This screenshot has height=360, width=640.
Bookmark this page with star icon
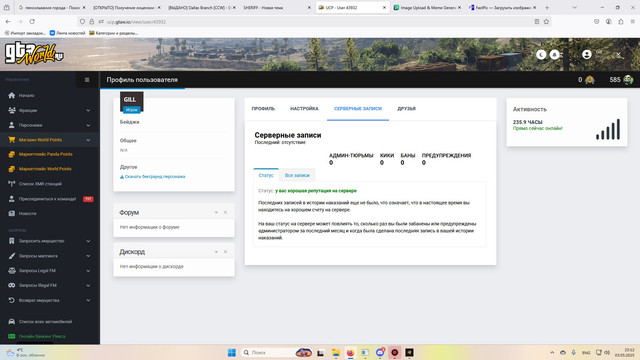tap(546, 22)
